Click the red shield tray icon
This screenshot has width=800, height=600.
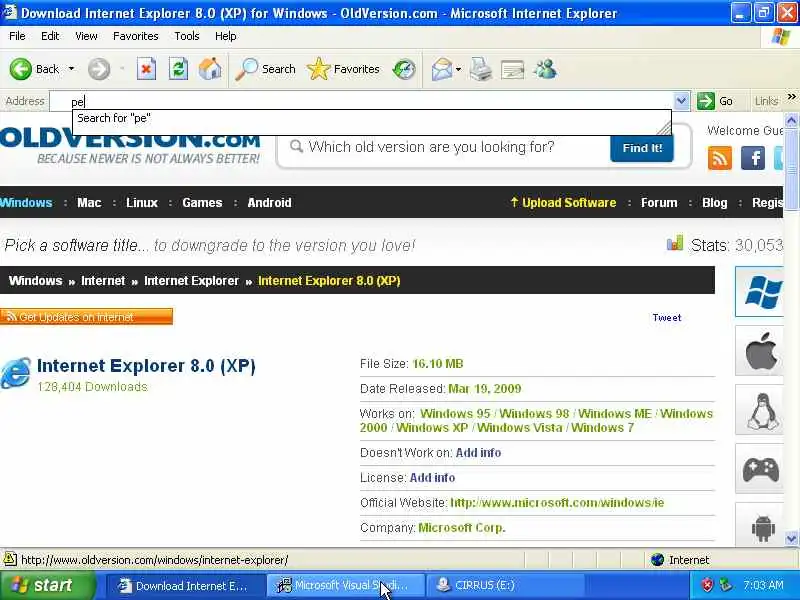coord(707,585)
